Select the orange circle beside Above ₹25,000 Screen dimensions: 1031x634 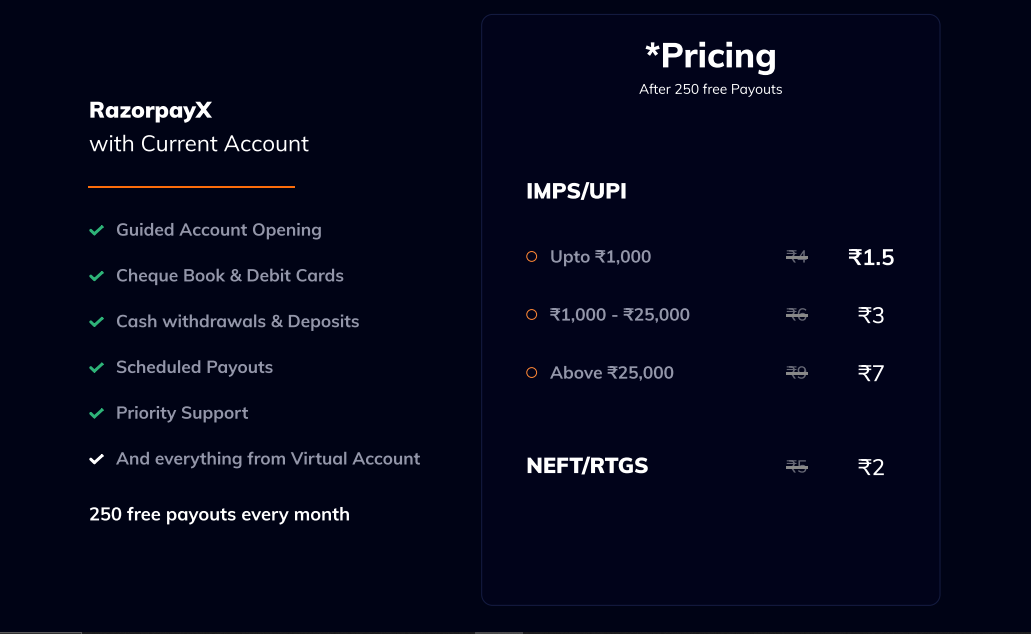pos(532,373)
